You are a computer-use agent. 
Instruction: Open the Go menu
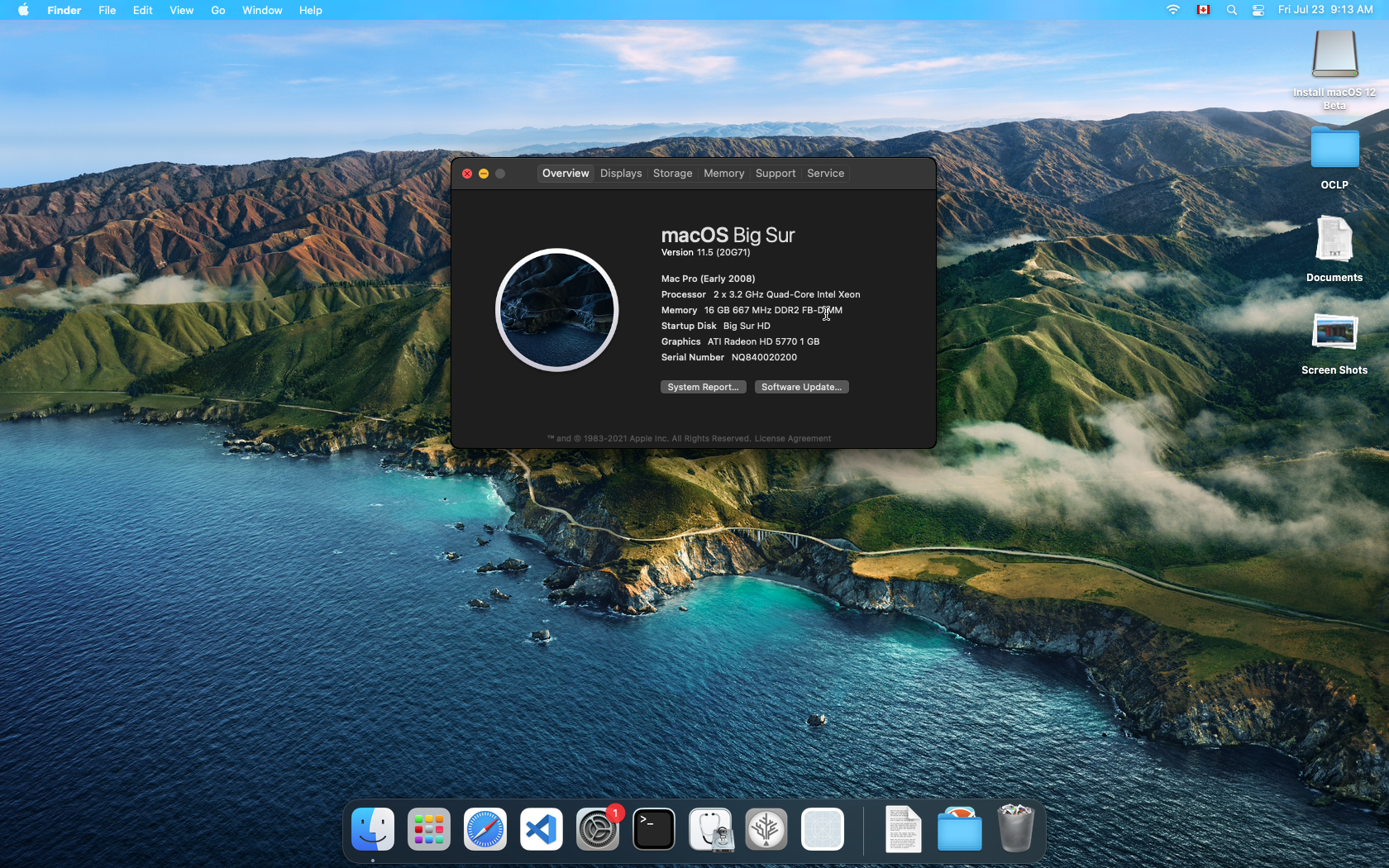(217, 10)
